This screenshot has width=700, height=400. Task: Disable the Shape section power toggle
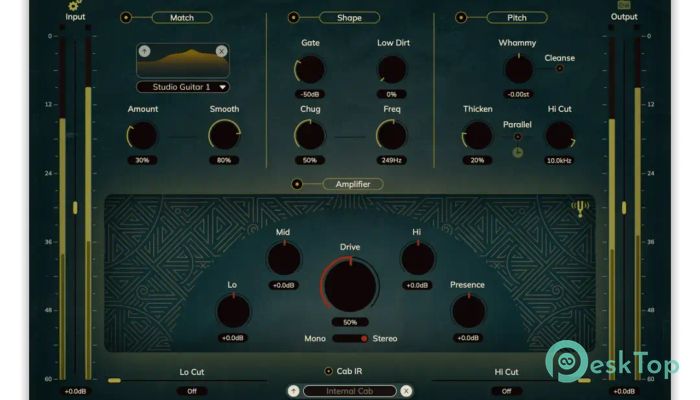tap(294, 18)
